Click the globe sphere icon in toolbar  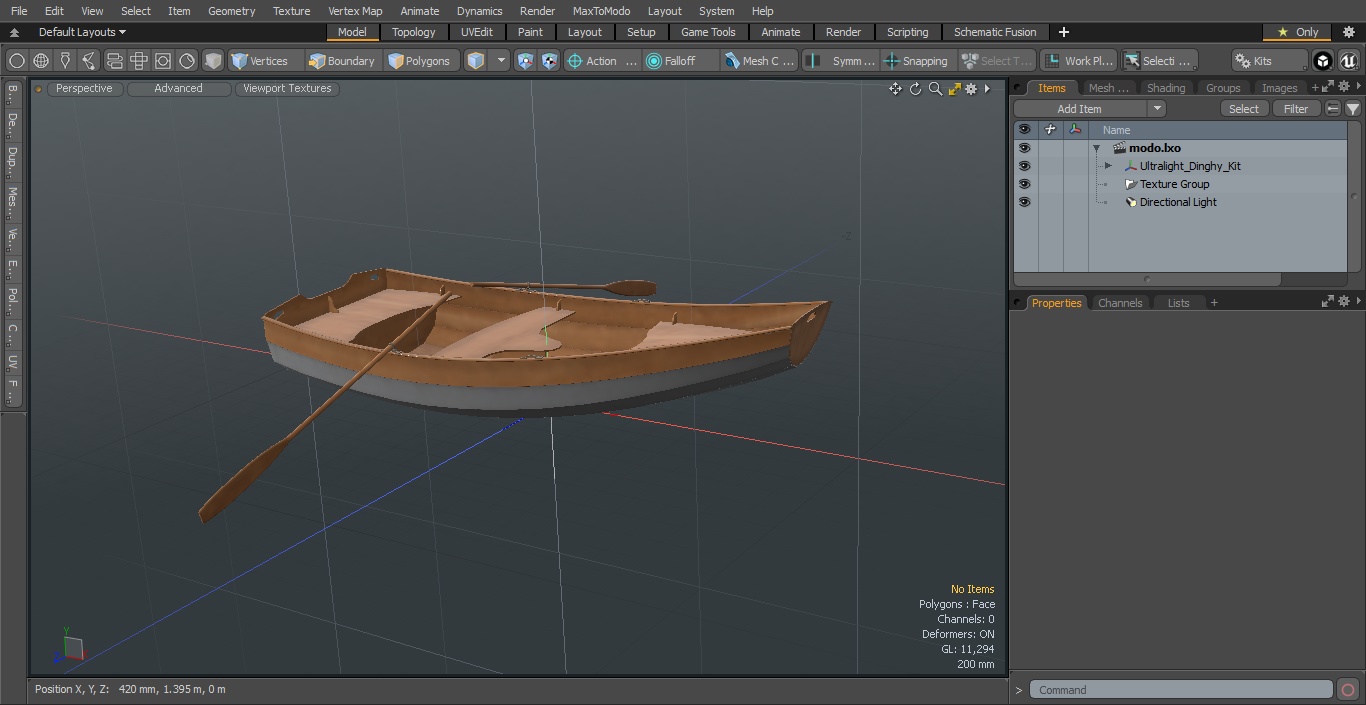41,61
